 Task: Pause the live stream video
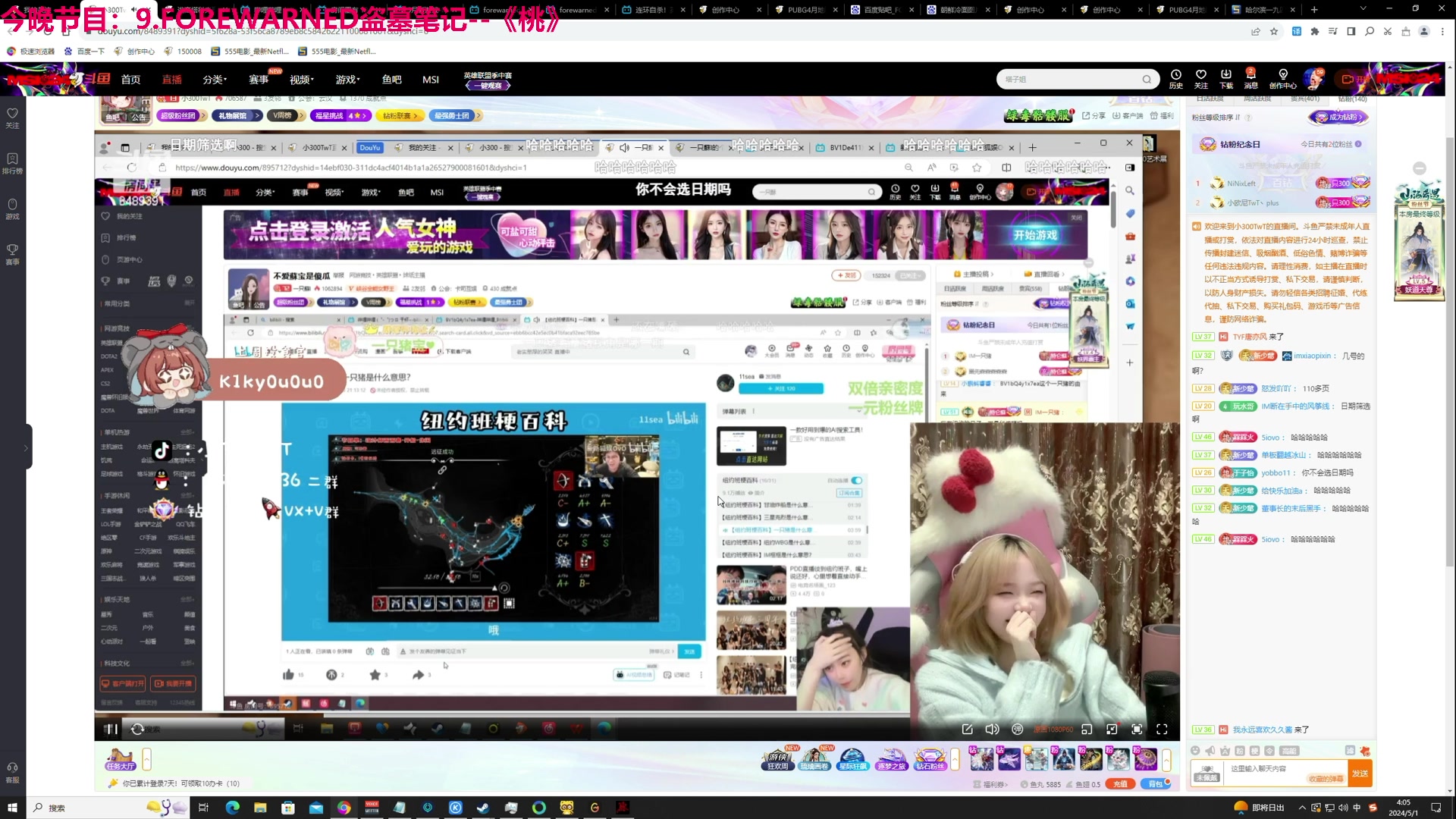pyautogui.click(x=111, y=729)
